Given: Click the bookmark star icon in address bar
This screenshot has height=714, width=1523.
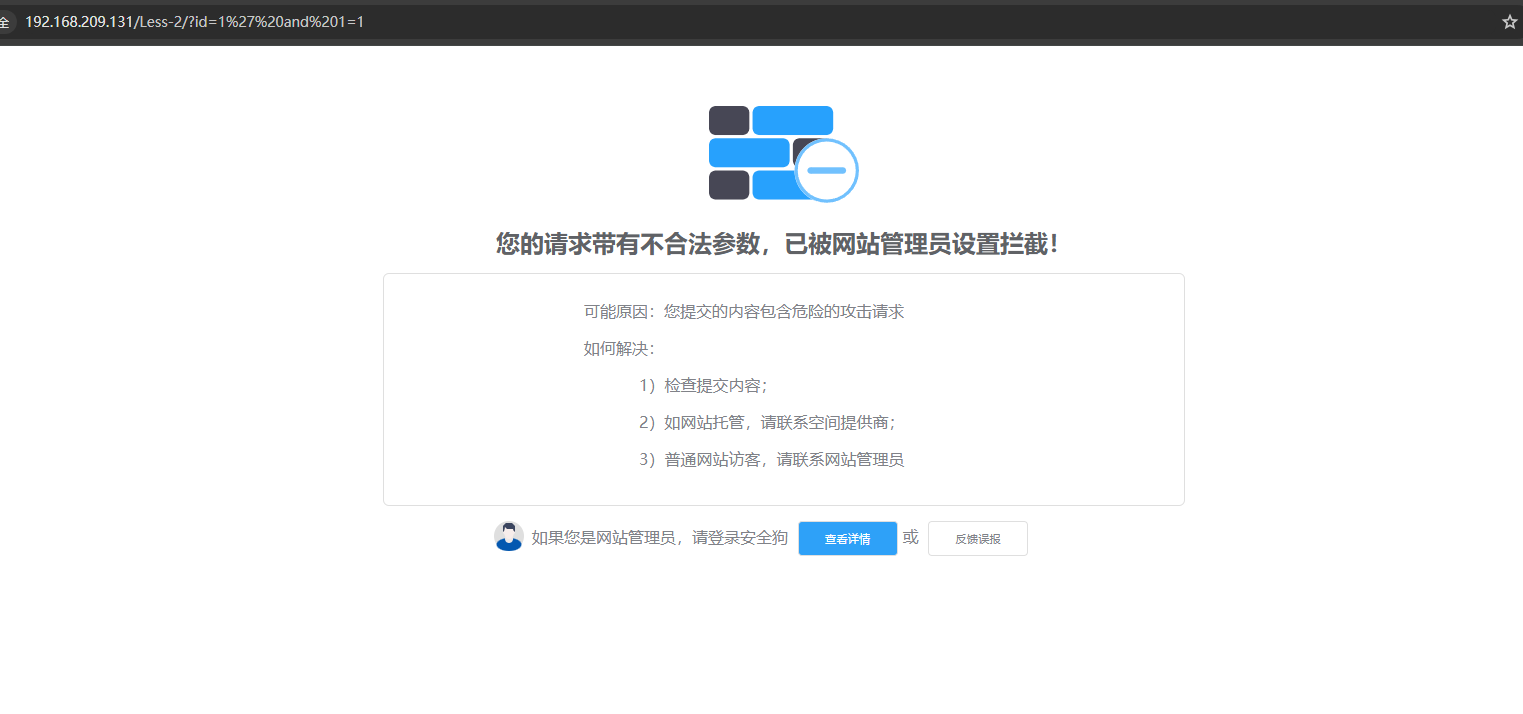Looking at the screenshot, I should click(1509, 22).
